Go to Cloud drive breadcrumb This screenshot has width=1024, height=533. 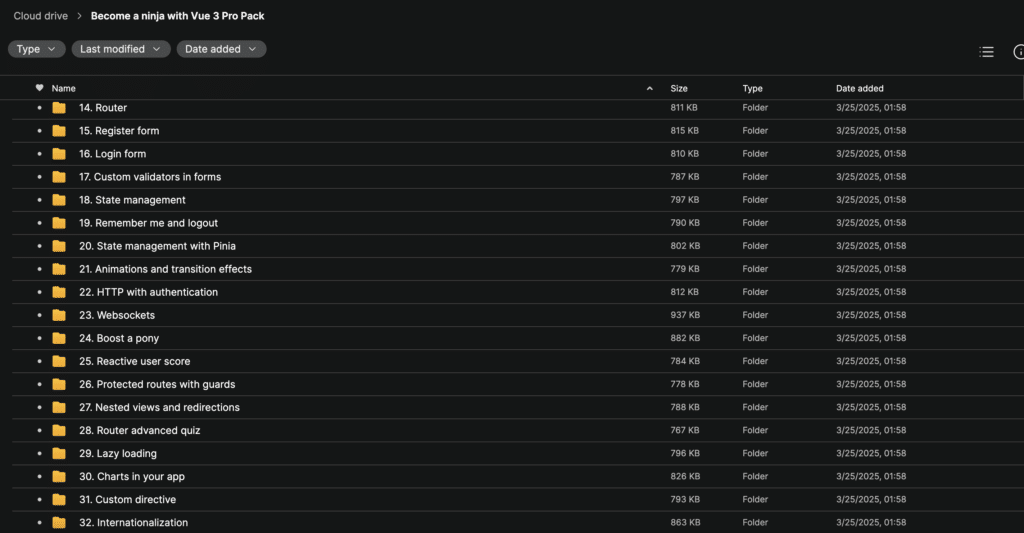point(40,16)
